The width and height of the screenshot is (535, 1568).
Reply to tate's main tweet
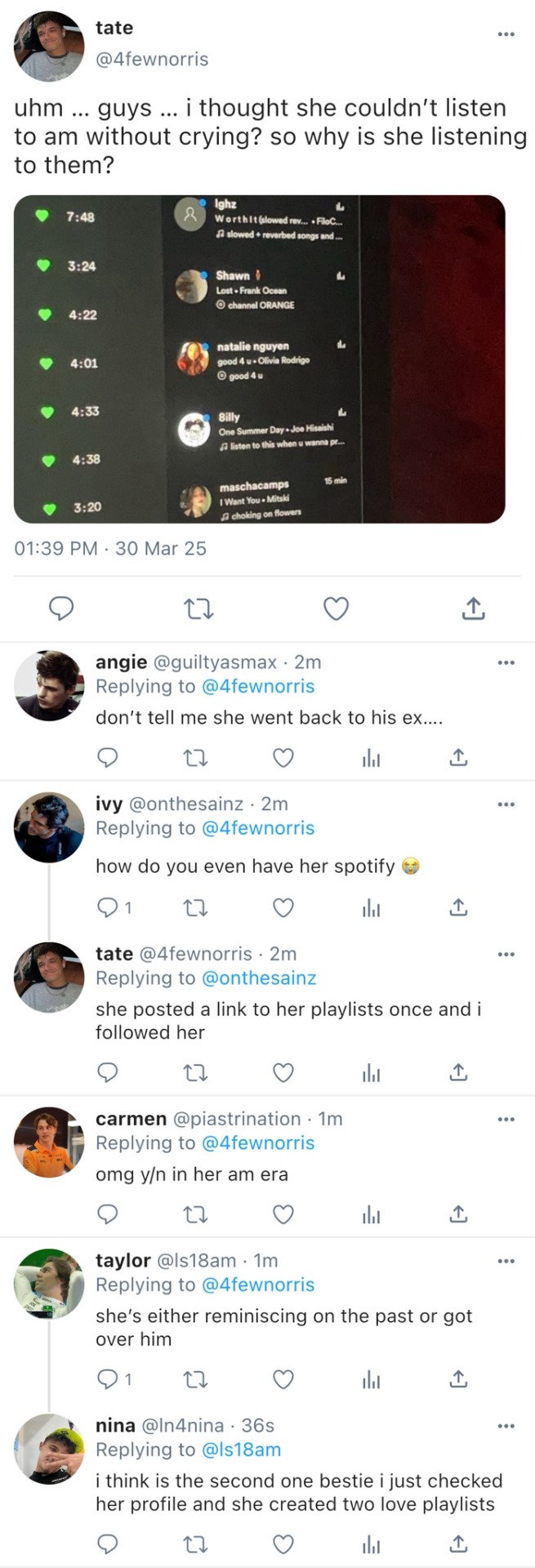coord(62,608)
